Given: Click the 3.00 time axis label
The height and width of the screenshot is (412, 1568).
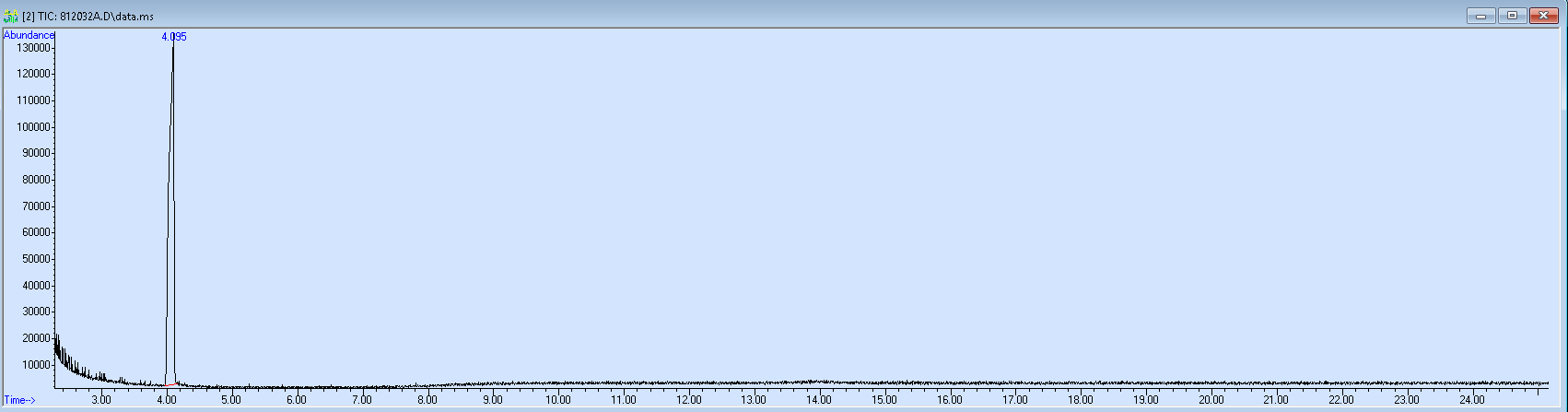Looking at the screenshot, I should 101,400.
